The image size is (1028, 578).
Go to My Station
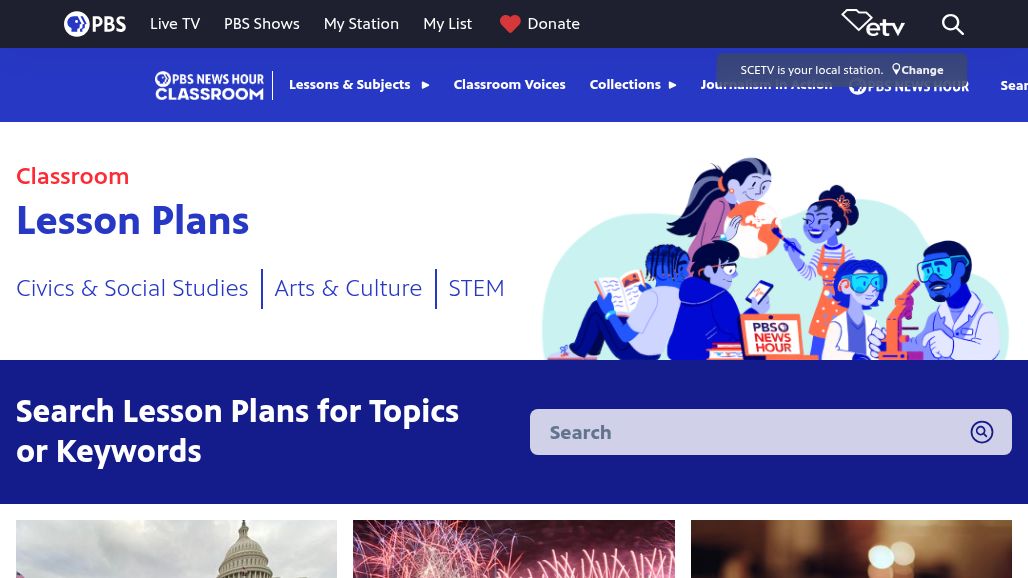361,24
